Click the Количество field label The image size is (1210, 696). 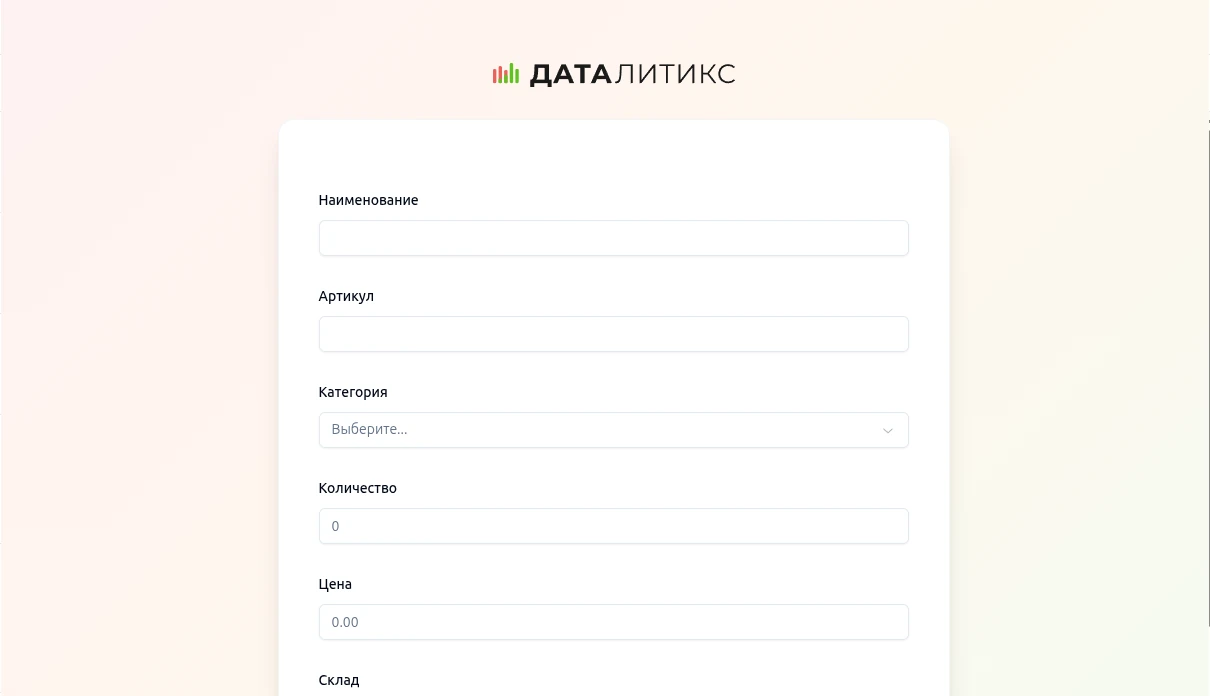[358, 488]
